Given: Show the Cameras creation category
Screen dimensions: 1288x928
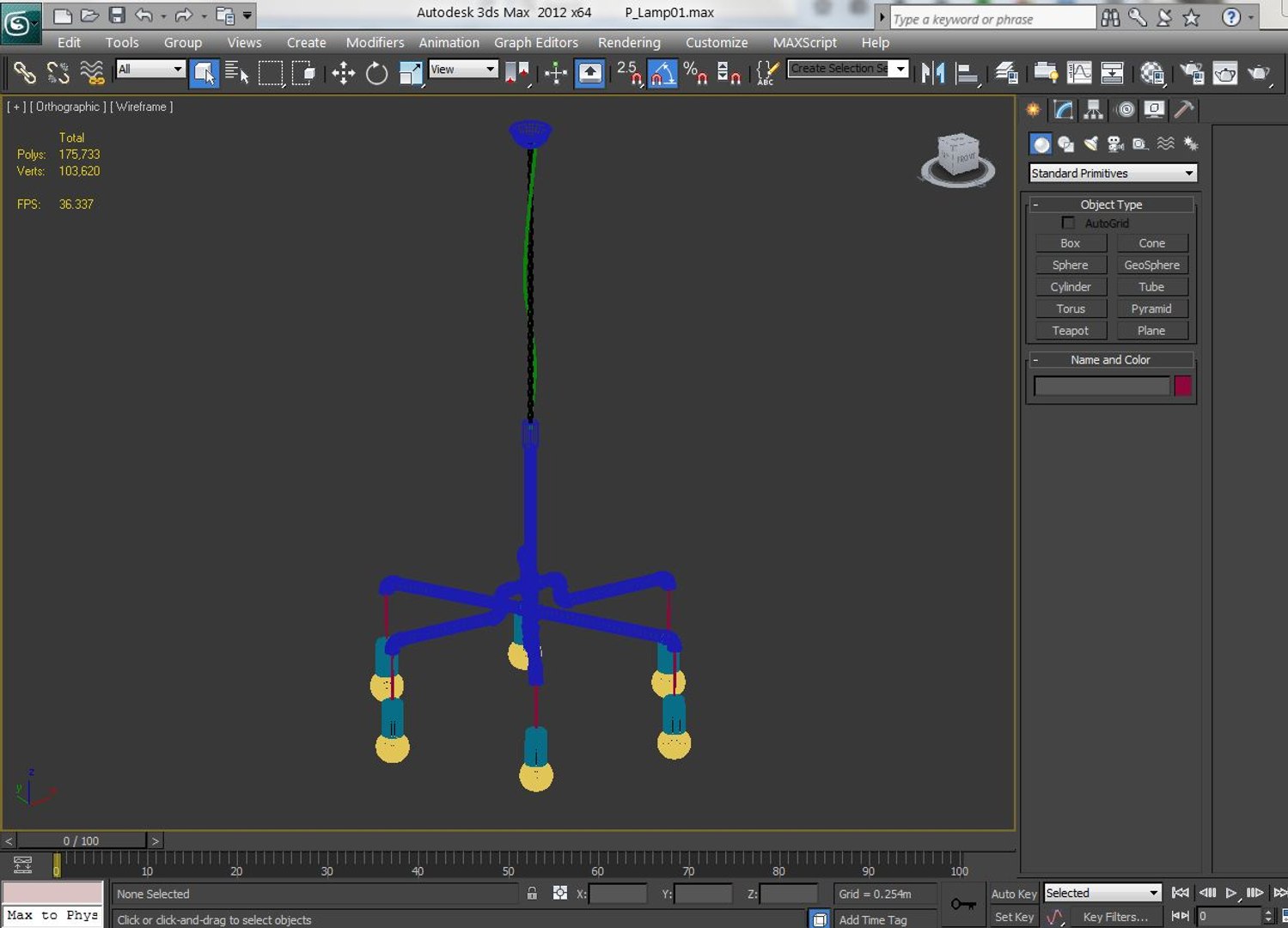Looking at the screenshot, I should (1115, 143).
